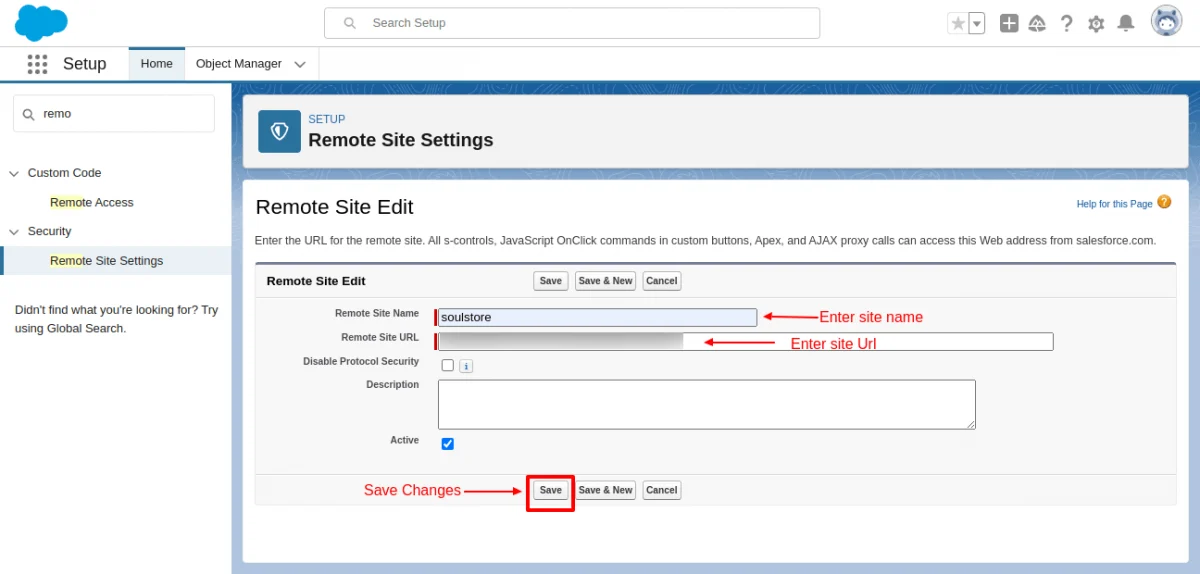Screen dimensions: 1200x574
Task: Open the Object Manager tab dropdown chevron
Action: (x=300, y=64)
